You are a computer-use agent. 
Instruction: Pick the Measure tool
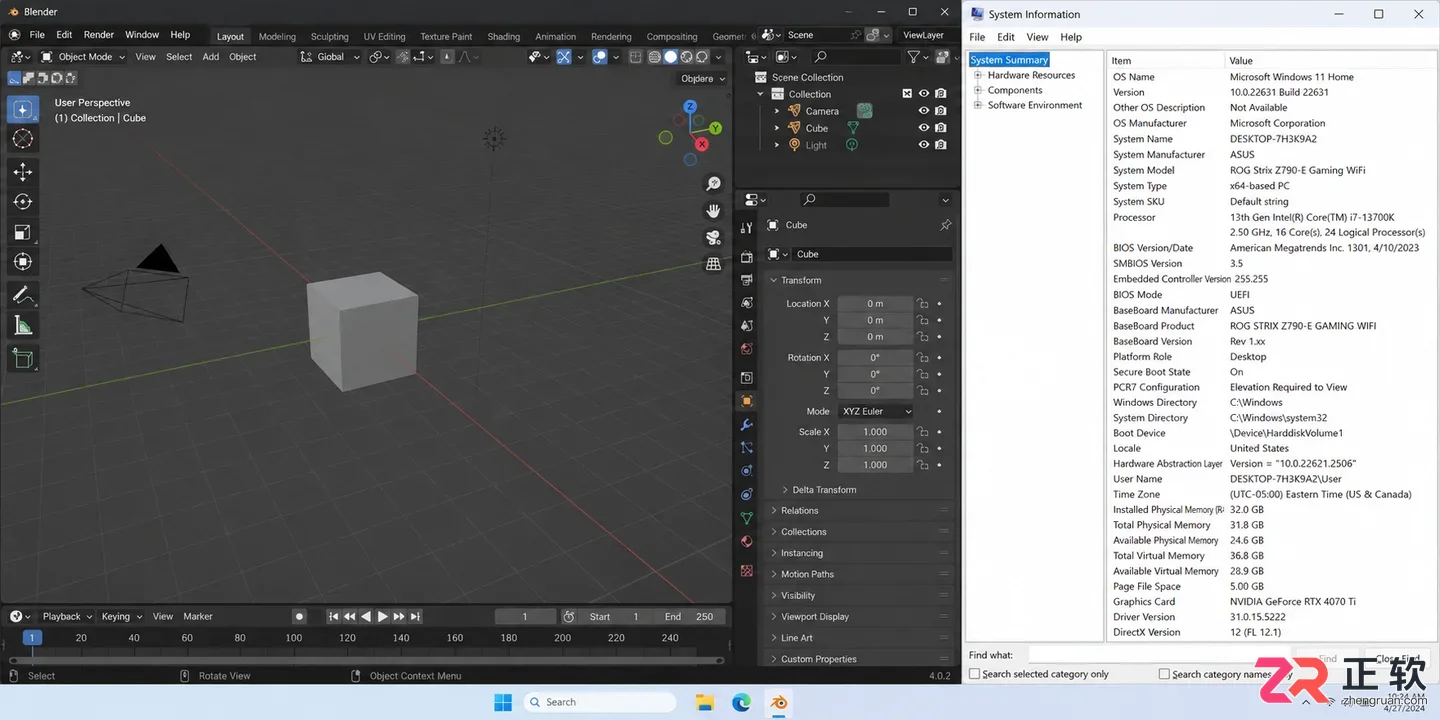[x=22, y=325]
